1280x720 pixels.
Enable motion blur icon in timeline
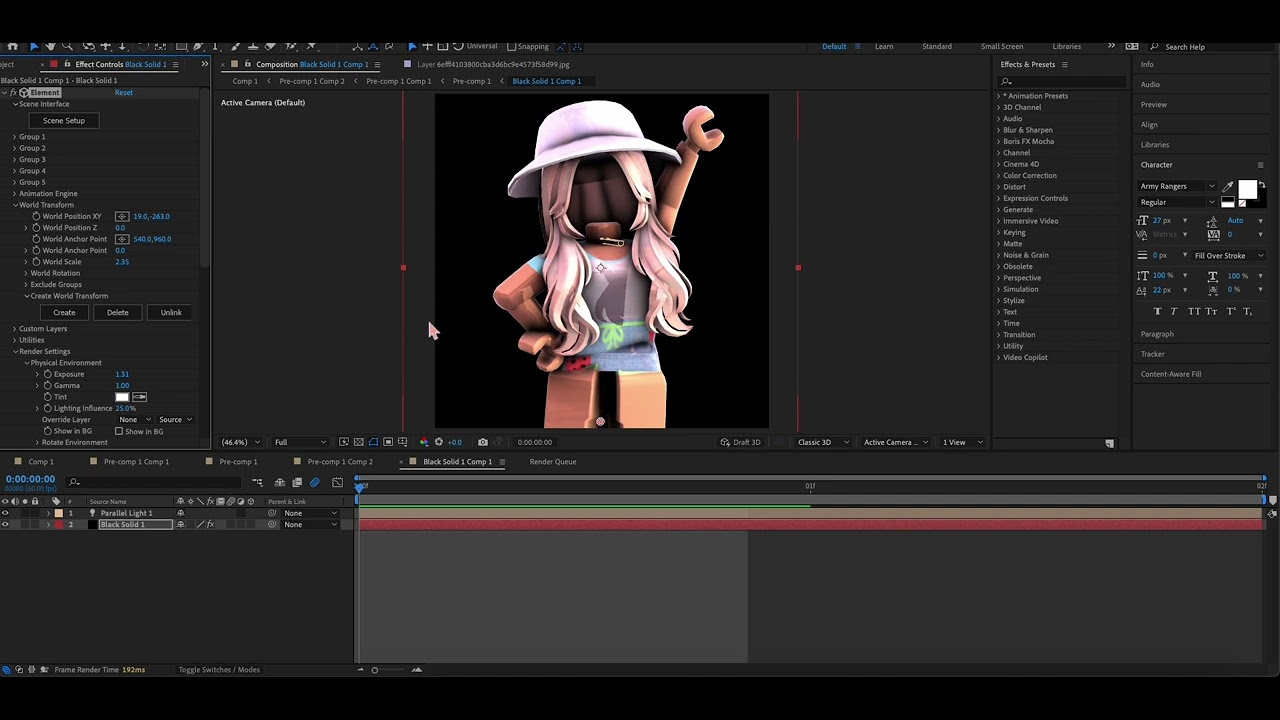(x=315, y=482)
